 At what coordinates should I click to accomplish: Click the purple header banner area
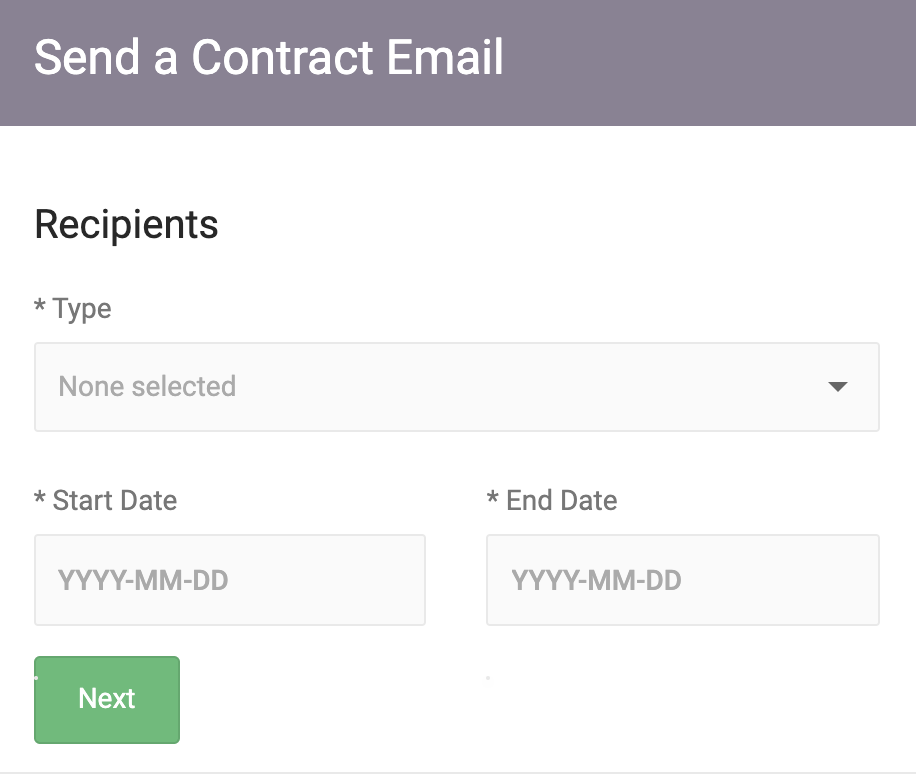(700, 62)
